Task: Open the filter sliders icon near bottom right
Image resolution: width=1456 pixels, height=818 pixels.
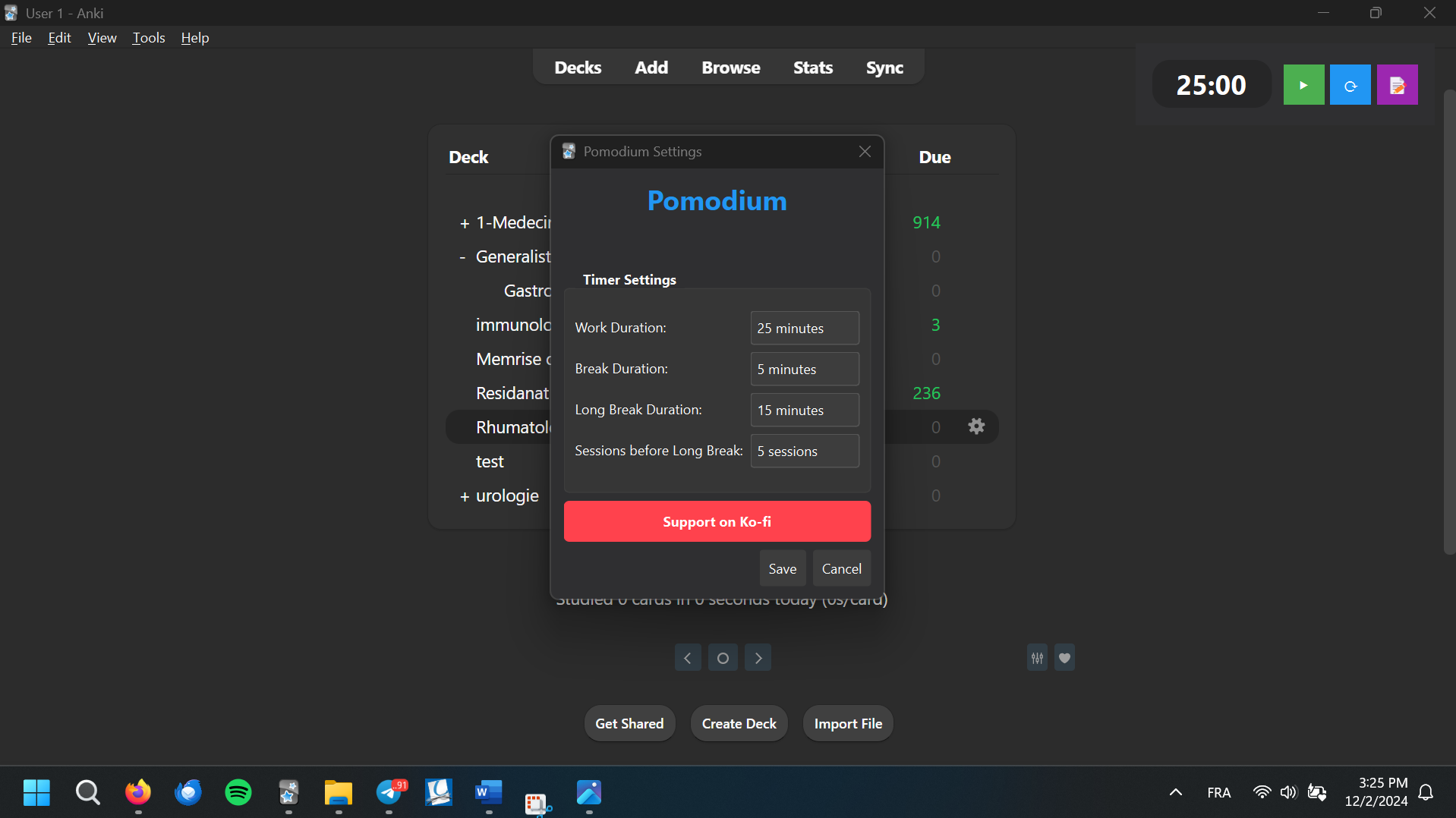Action: 1037,657
